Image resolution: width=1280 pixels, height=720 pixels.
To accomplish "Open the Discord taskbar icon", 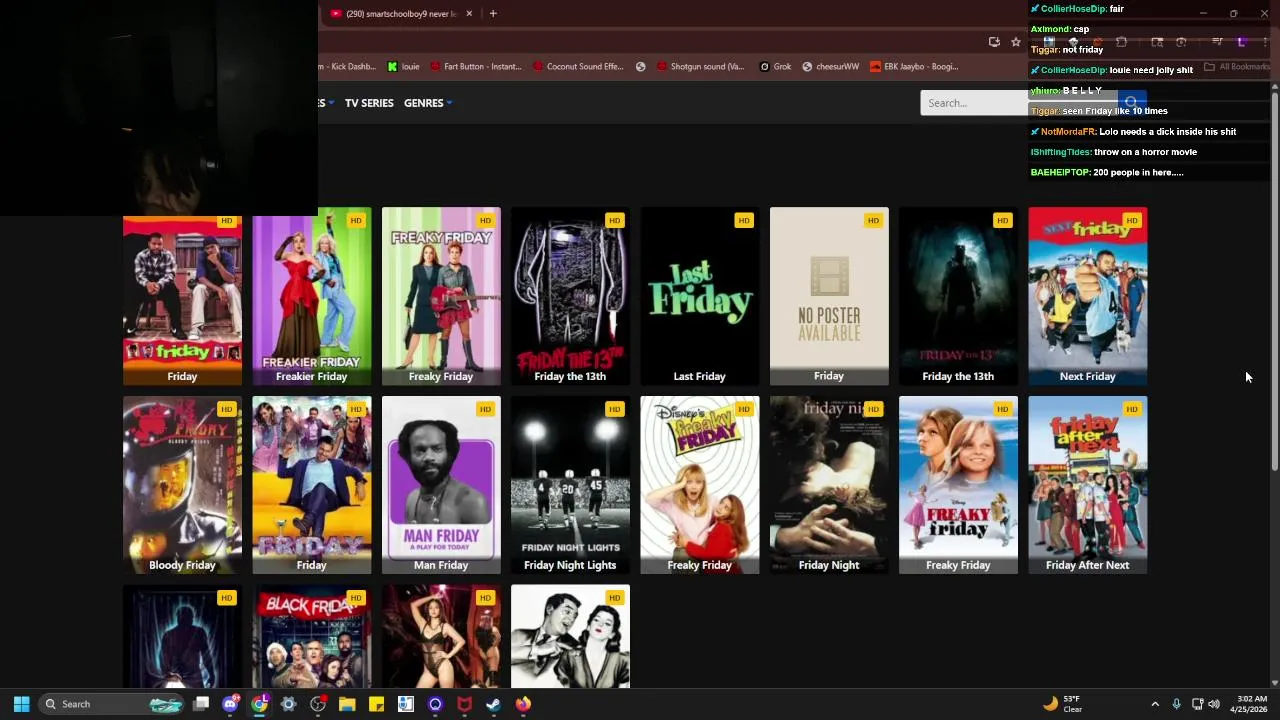I will 230,704.
